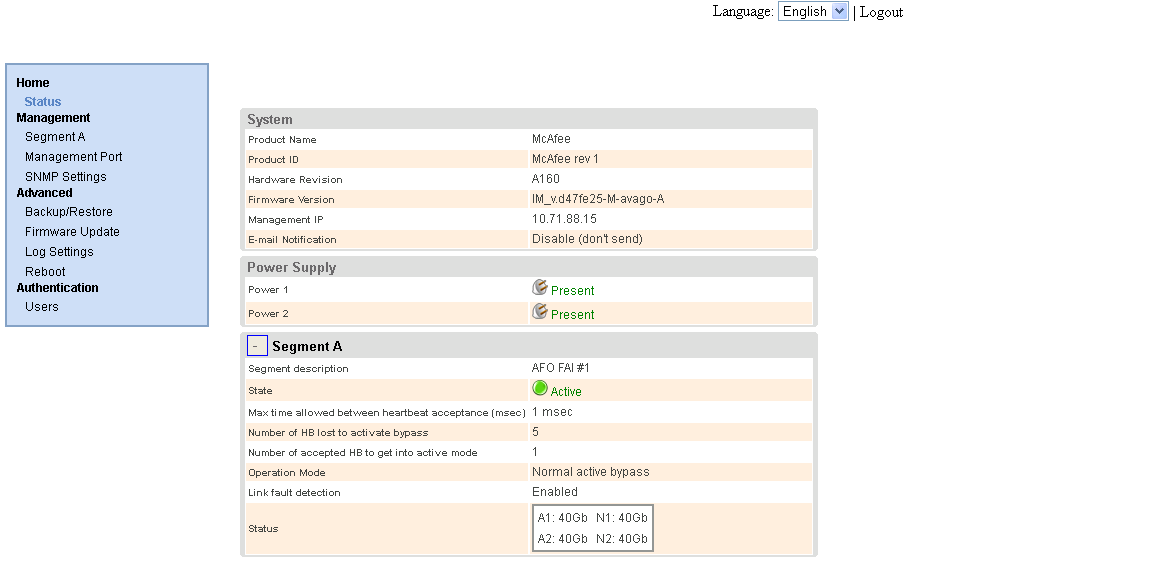The height and width of the screenshot is (579, 1164).
Task: Click the Hardware Revision label
Action: click(x=295, y=180)
